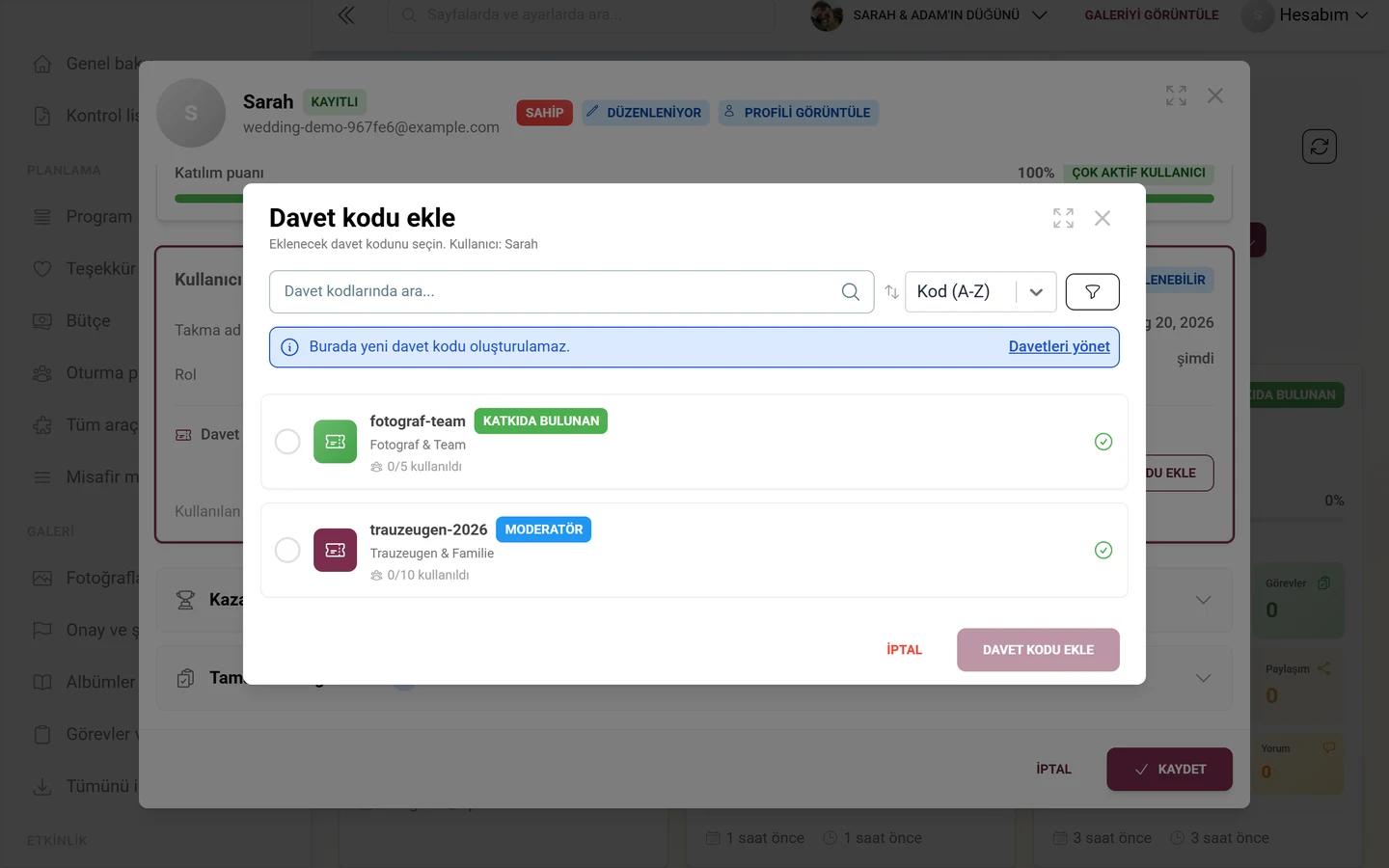The height and width of the screenshot is (868, 1389).
Task: Click the DAVET KODU EKLE confirm button
Action: [x=1038, y=650]
